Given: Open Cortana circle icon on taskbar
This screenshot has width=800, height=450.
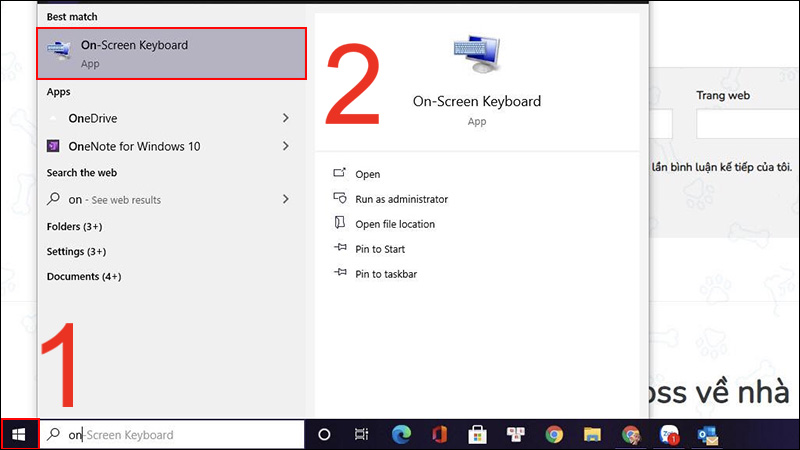Looking at the screenshot, I should tap(324, 434).
